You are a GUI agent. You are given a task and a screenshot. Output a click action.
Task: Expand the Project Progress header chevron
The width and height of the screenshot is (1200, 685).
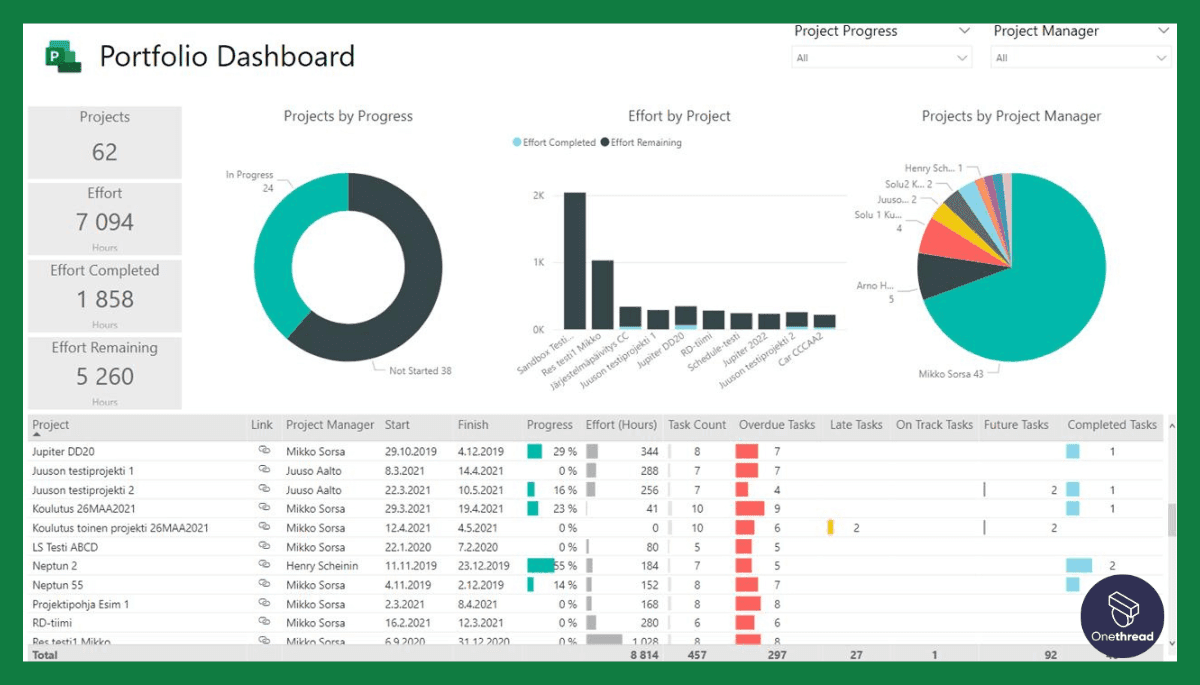pyautogui.click(x=966, y=31)
